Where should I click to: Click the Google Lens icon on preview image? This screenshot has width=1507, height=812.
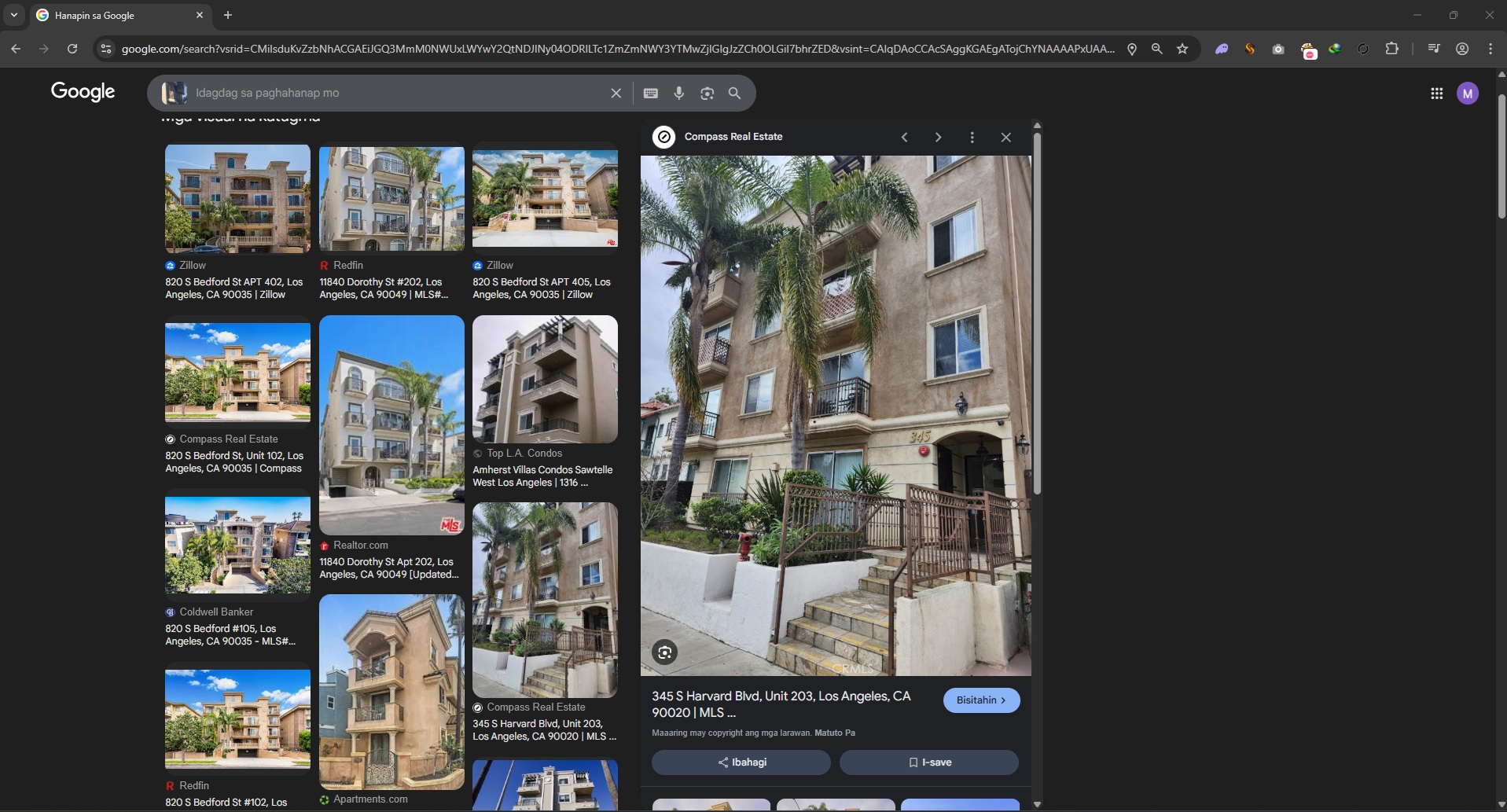tap(664, 652)
